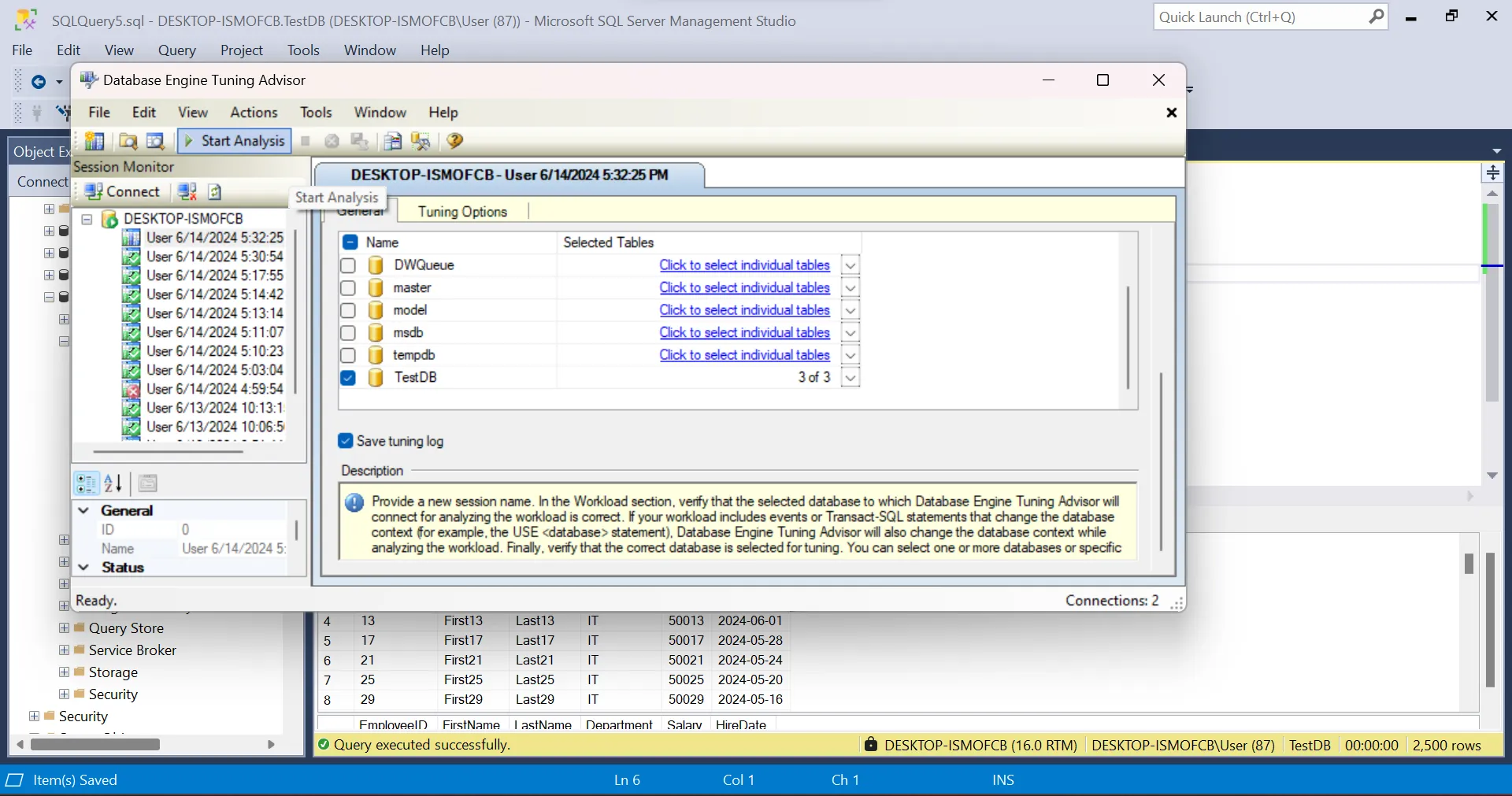1512x796 pixels.
Task: Click the grayed Save Recommendations disk icon
Action: pos(360,141)
